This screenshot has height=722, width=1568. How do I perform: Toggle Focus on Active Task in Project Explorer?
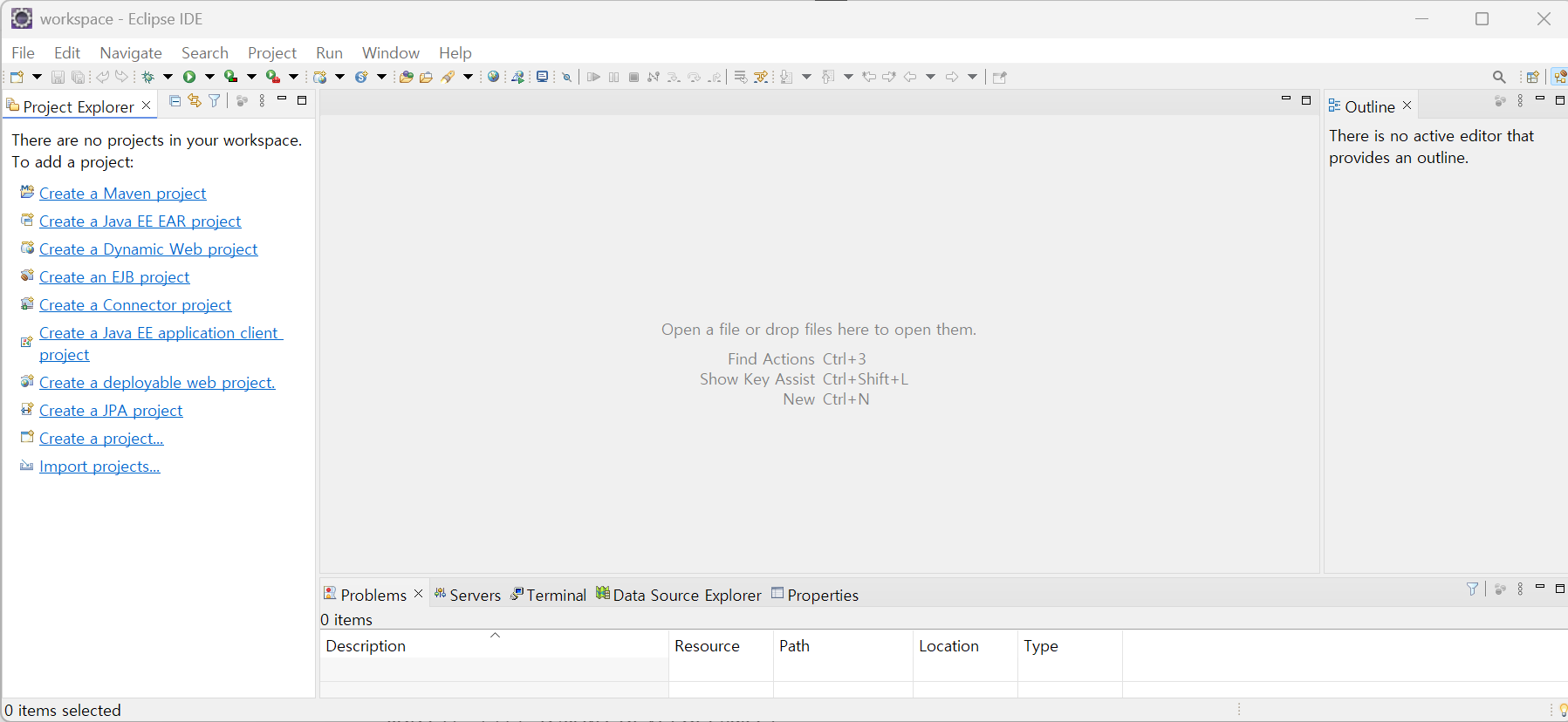[x=243, y=101]
